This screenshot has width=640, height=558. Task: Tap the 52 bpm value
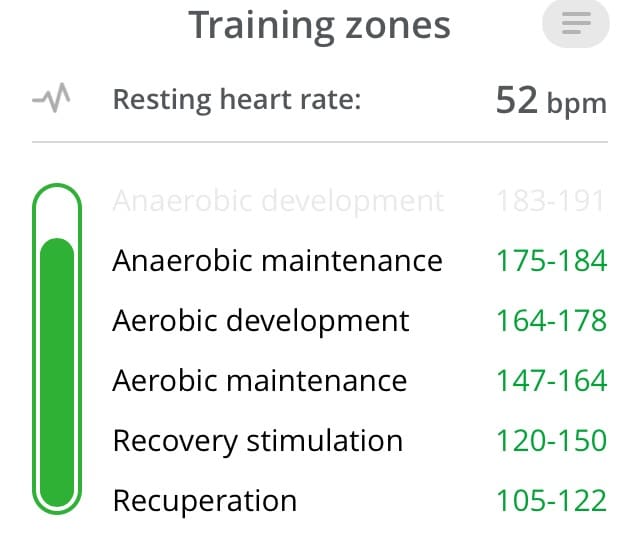point(551,101)
